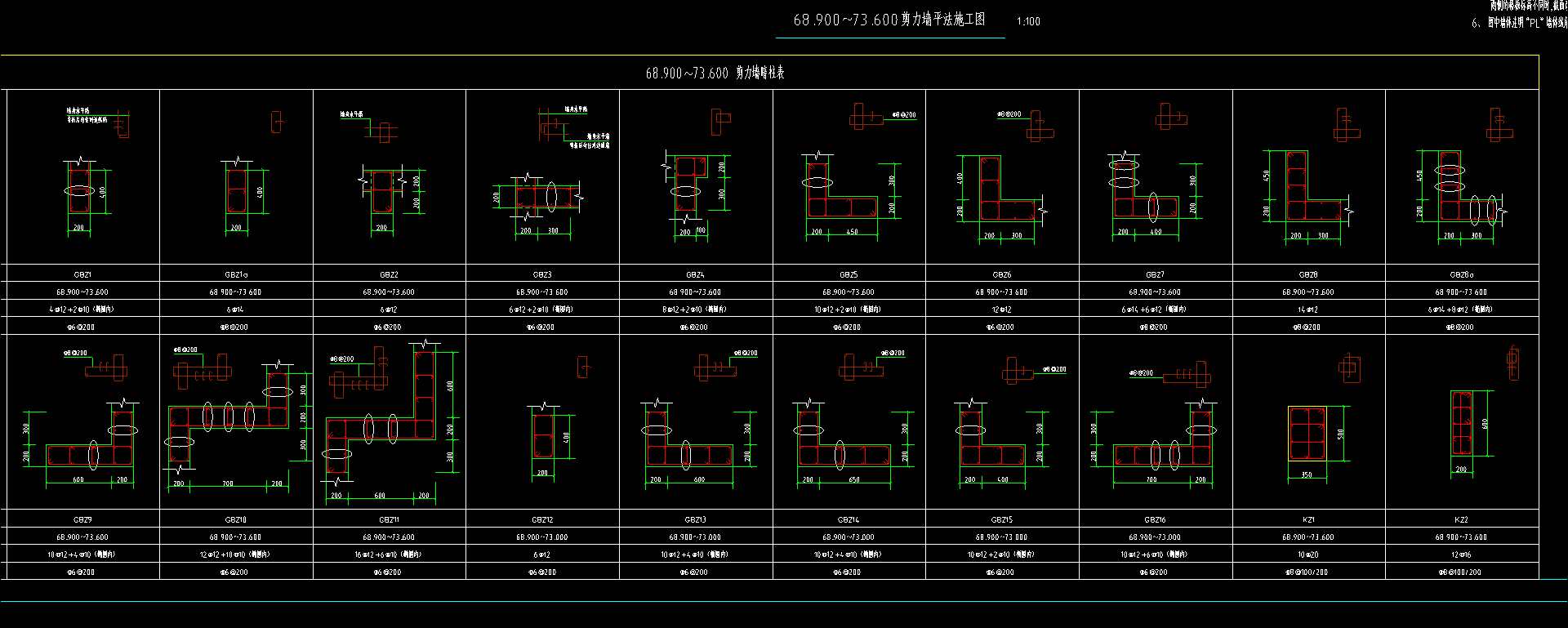
Task: Select the 350 dimension under KZ1 section
Action: pyautogui.click(x=1307, y=474)
